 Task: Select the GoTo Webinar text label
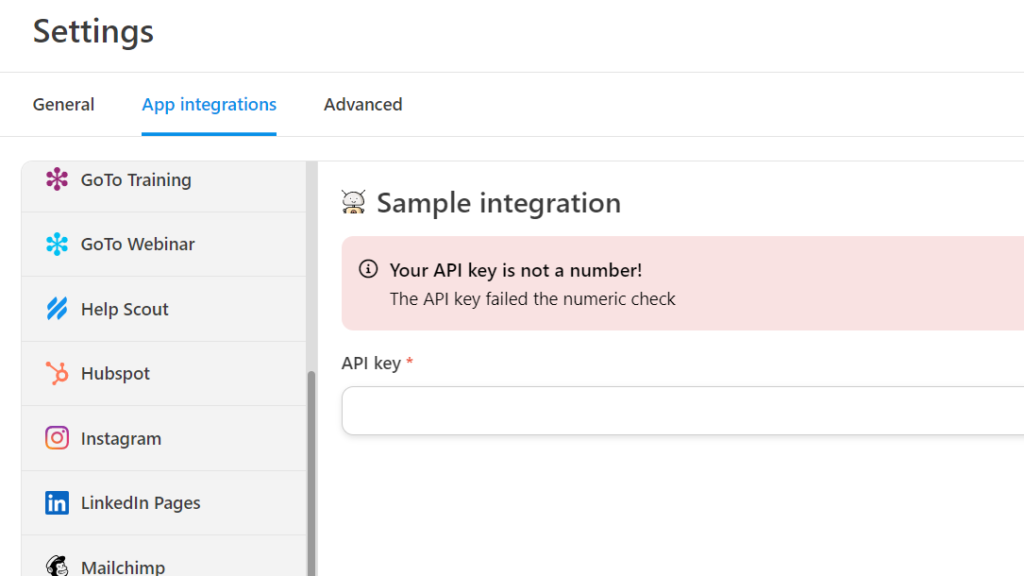138,244
